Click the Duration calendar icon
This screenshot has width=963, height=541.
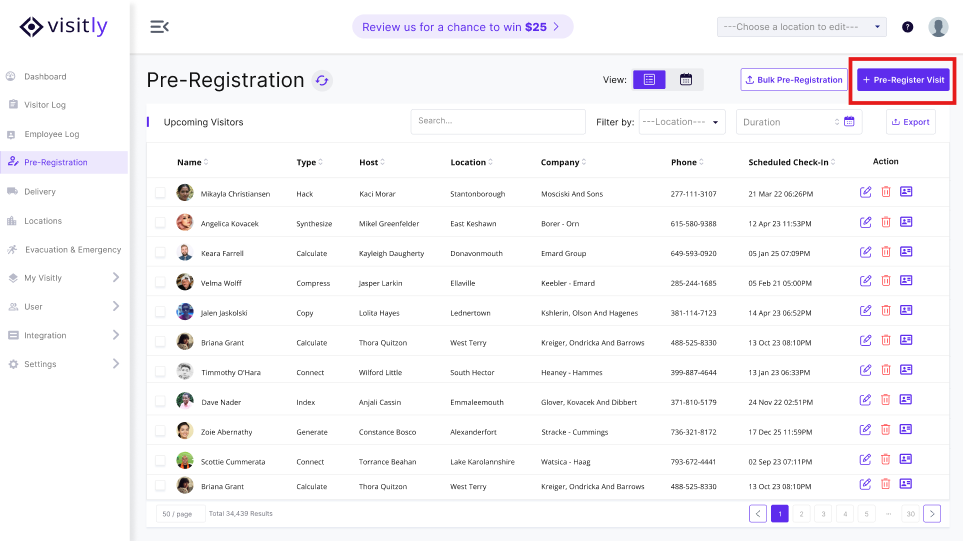pos(849,122)
